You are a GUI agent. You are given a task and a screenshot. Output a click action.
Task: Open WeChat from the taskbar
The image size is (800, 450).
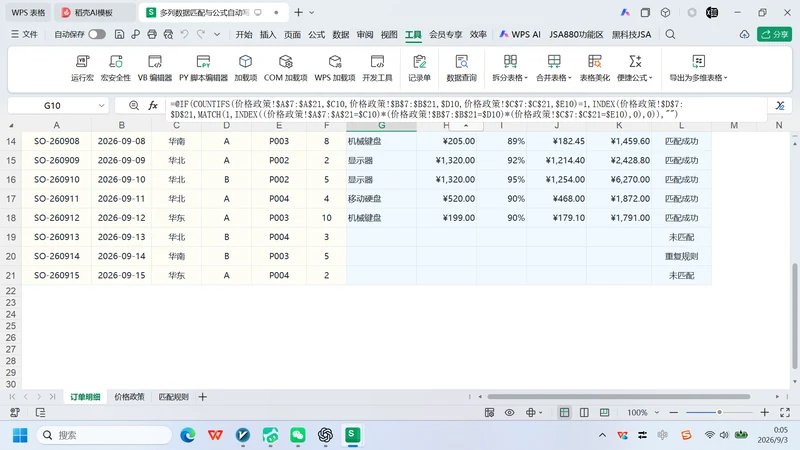pos(298,435)
